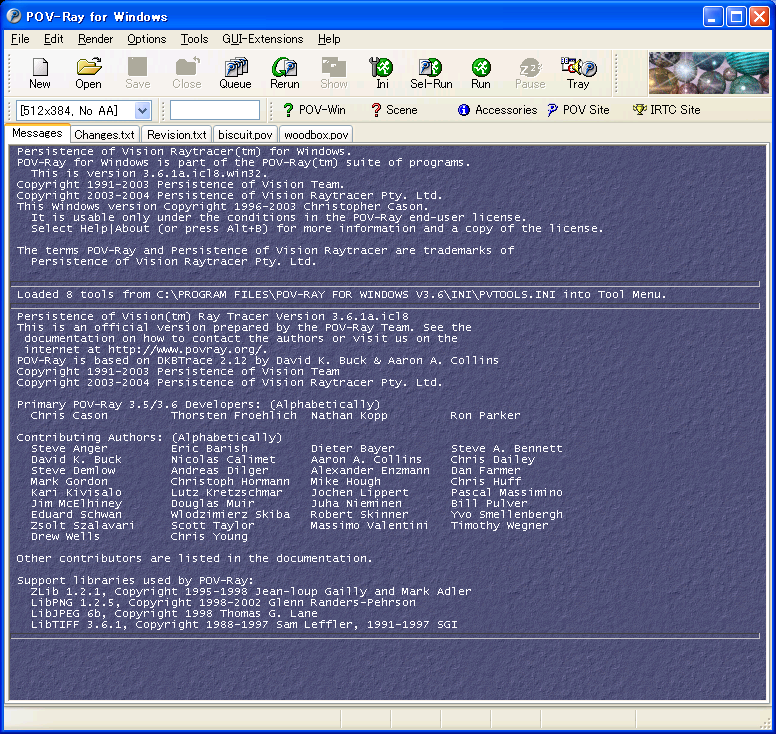Switch to the Revision.txt tab
This screenshot has height=734, width=776.
[x=177, y=135]
